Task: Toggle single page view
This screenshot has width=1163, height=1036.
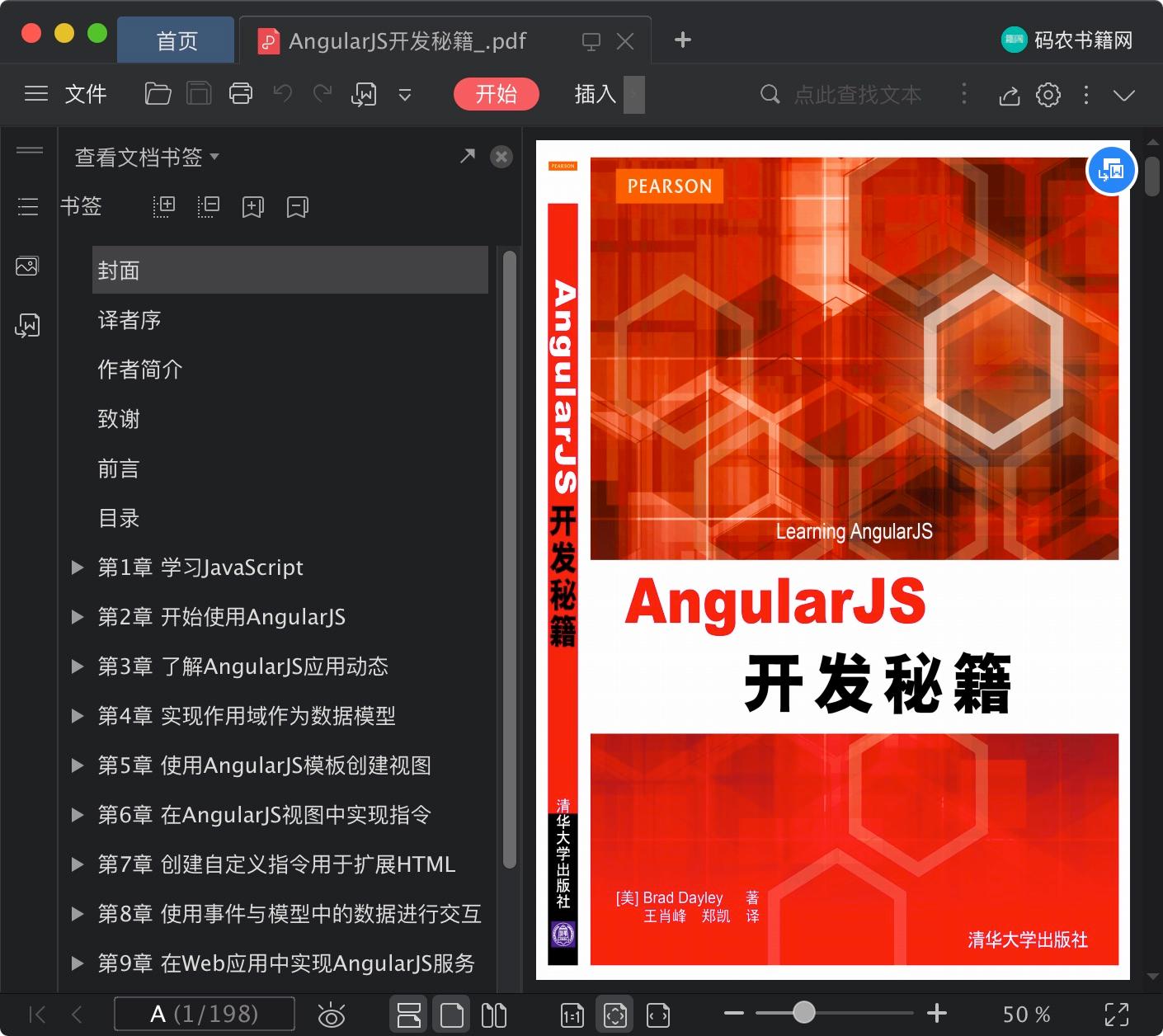Action: click(451, 1015)
